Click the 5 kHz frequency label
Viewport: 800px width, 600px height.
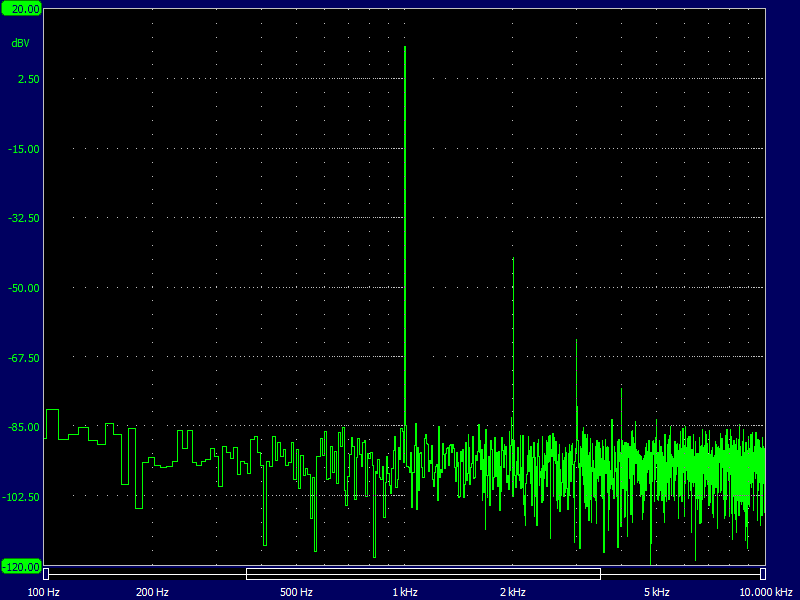pyautogui.click(x=657, y=592)
